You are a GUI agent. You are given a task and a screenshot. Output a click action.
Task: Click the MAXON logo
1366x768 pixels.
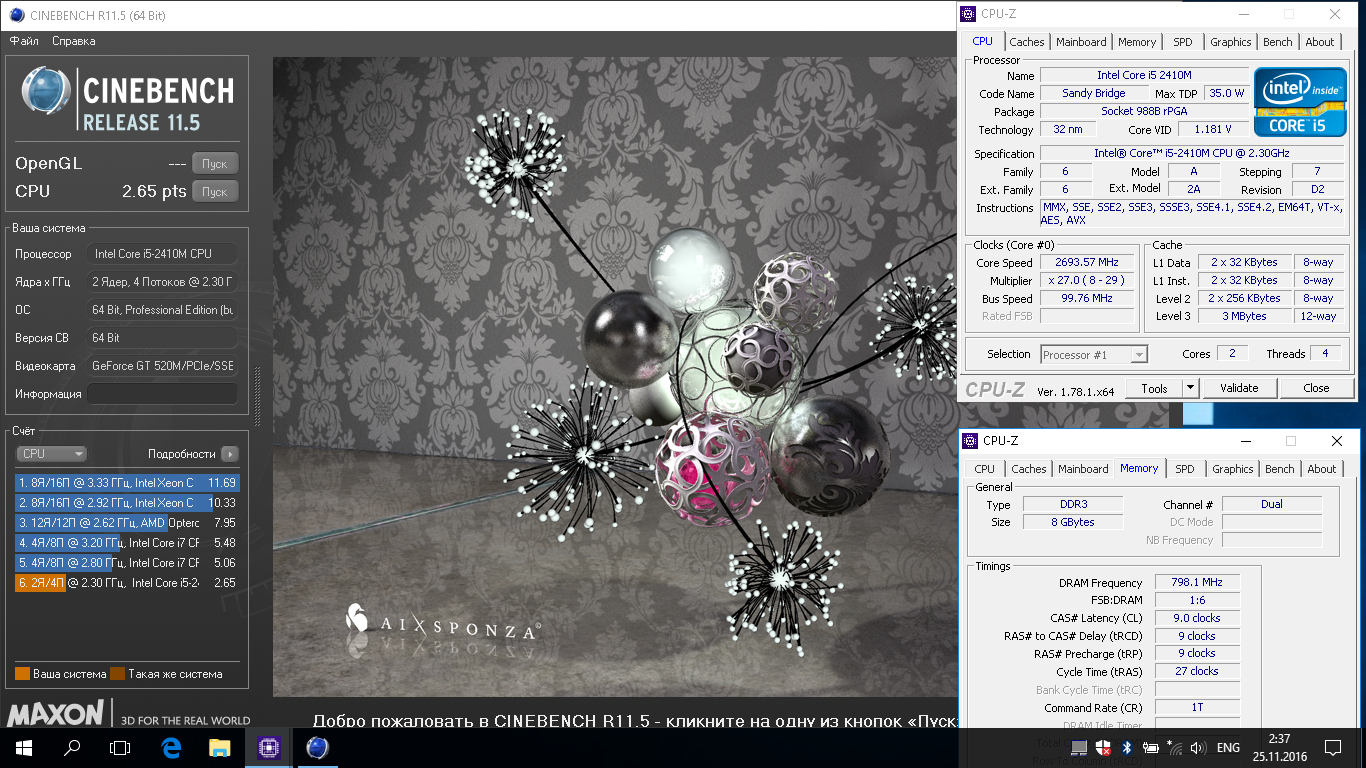pyautogui.click(x=56, y=713)
